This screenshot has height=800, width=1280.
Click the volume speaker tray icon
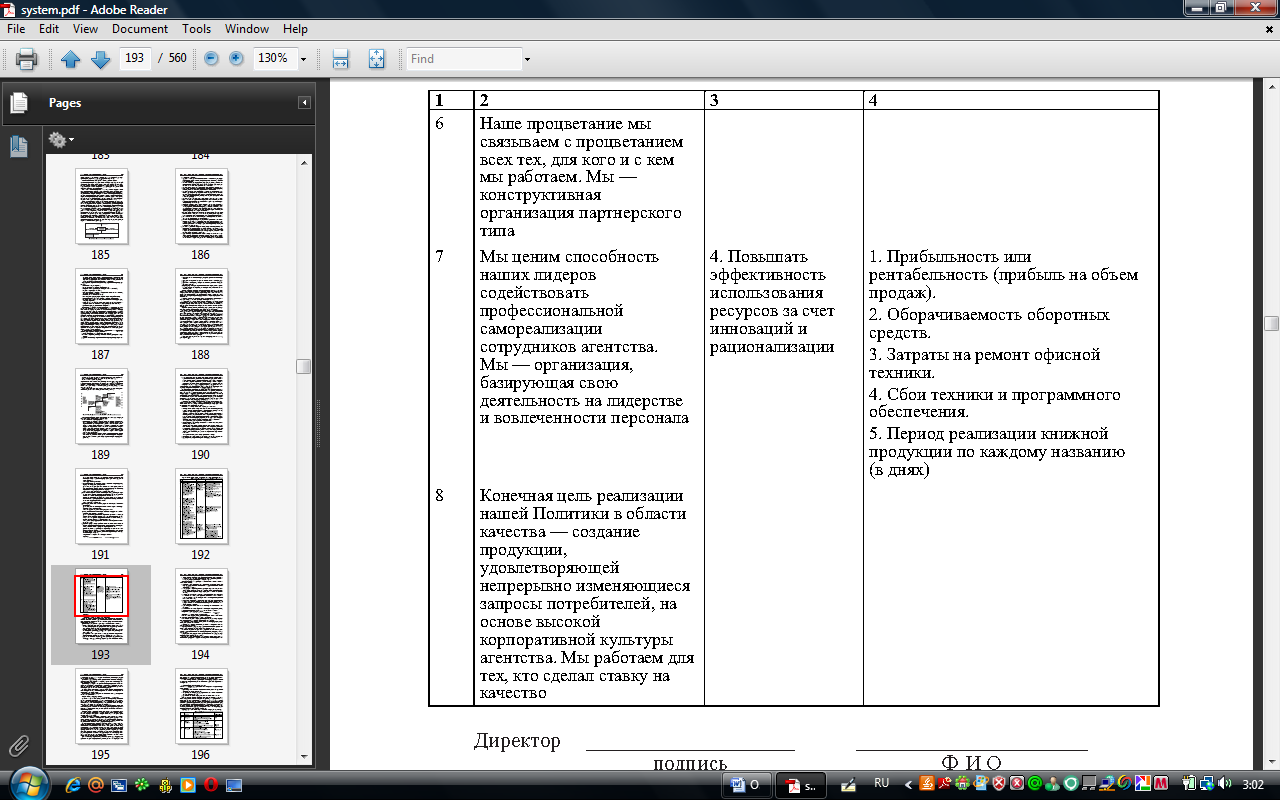click(1225, 784)
